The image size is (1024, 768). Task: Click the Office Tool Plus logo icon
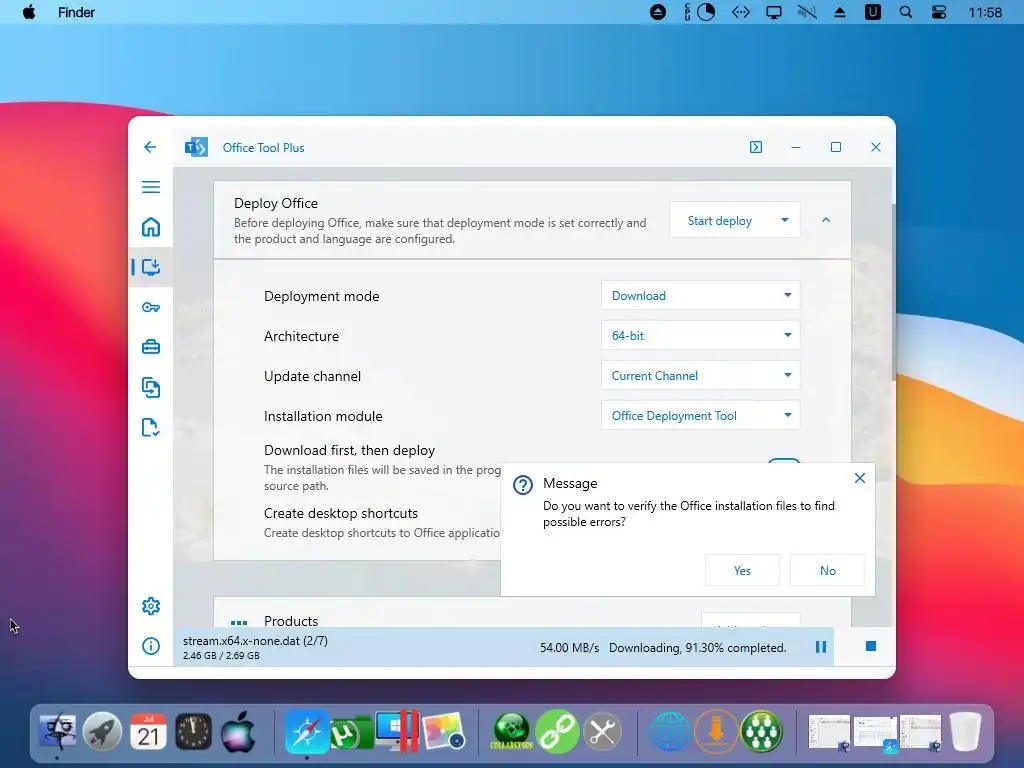coord(196,148)
